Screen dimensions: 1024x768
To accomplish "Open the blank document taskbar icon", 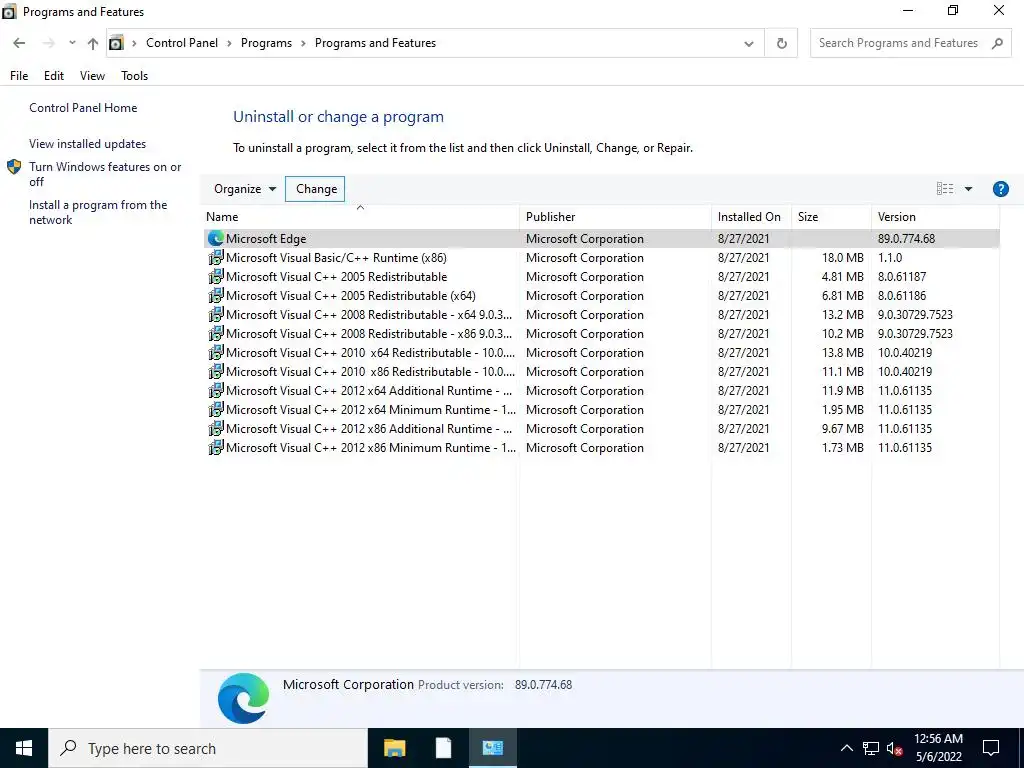I will click(x=443, y=748).
